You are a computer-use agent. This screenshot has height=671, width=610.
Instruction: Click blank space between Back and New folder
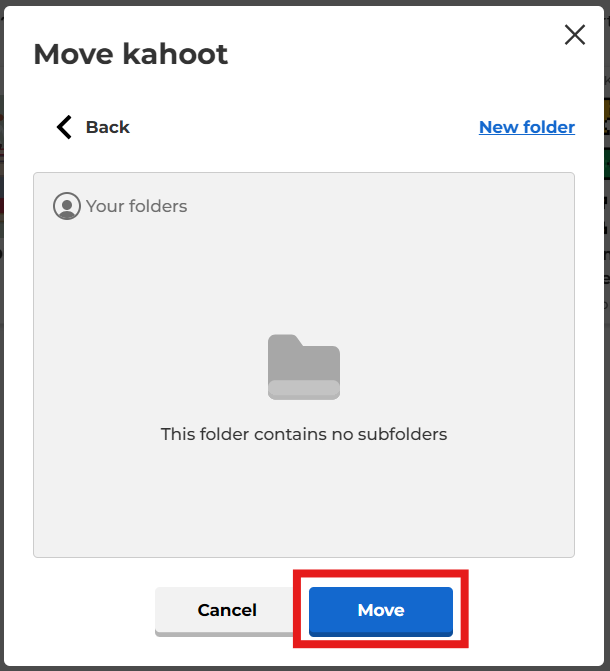300,127
